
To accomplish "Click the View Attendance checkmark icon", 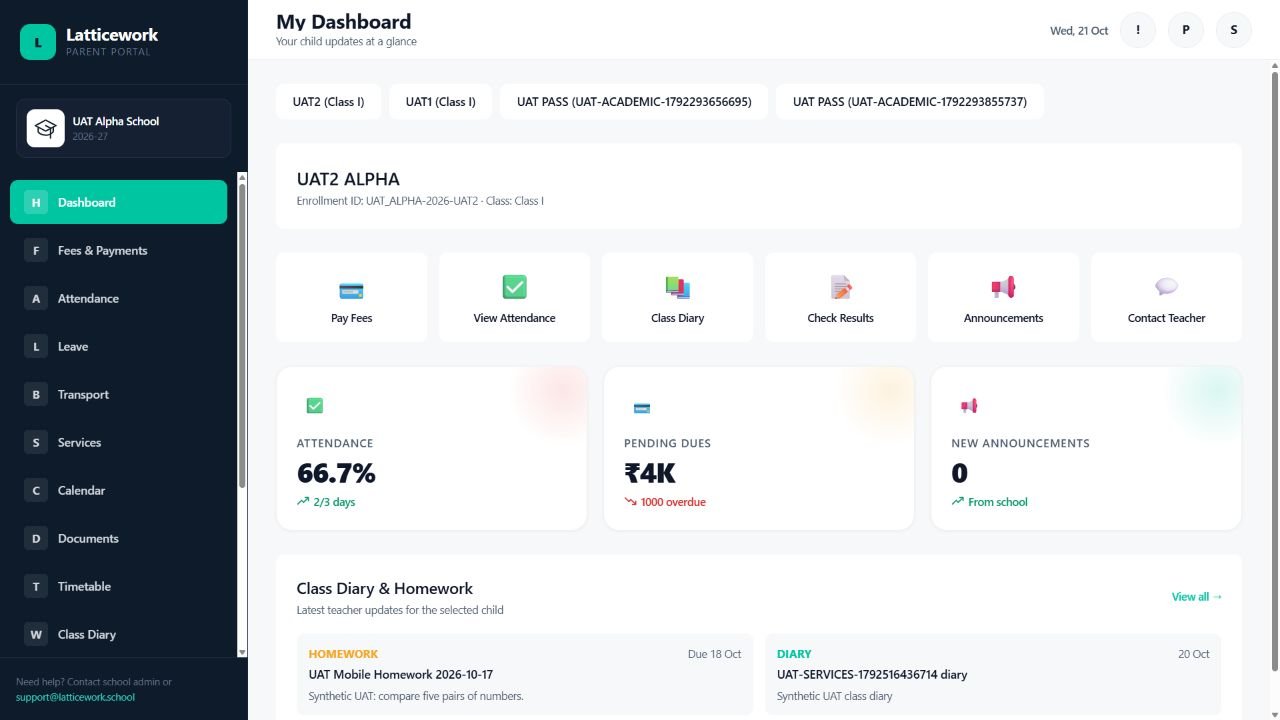I will point(514,288).
